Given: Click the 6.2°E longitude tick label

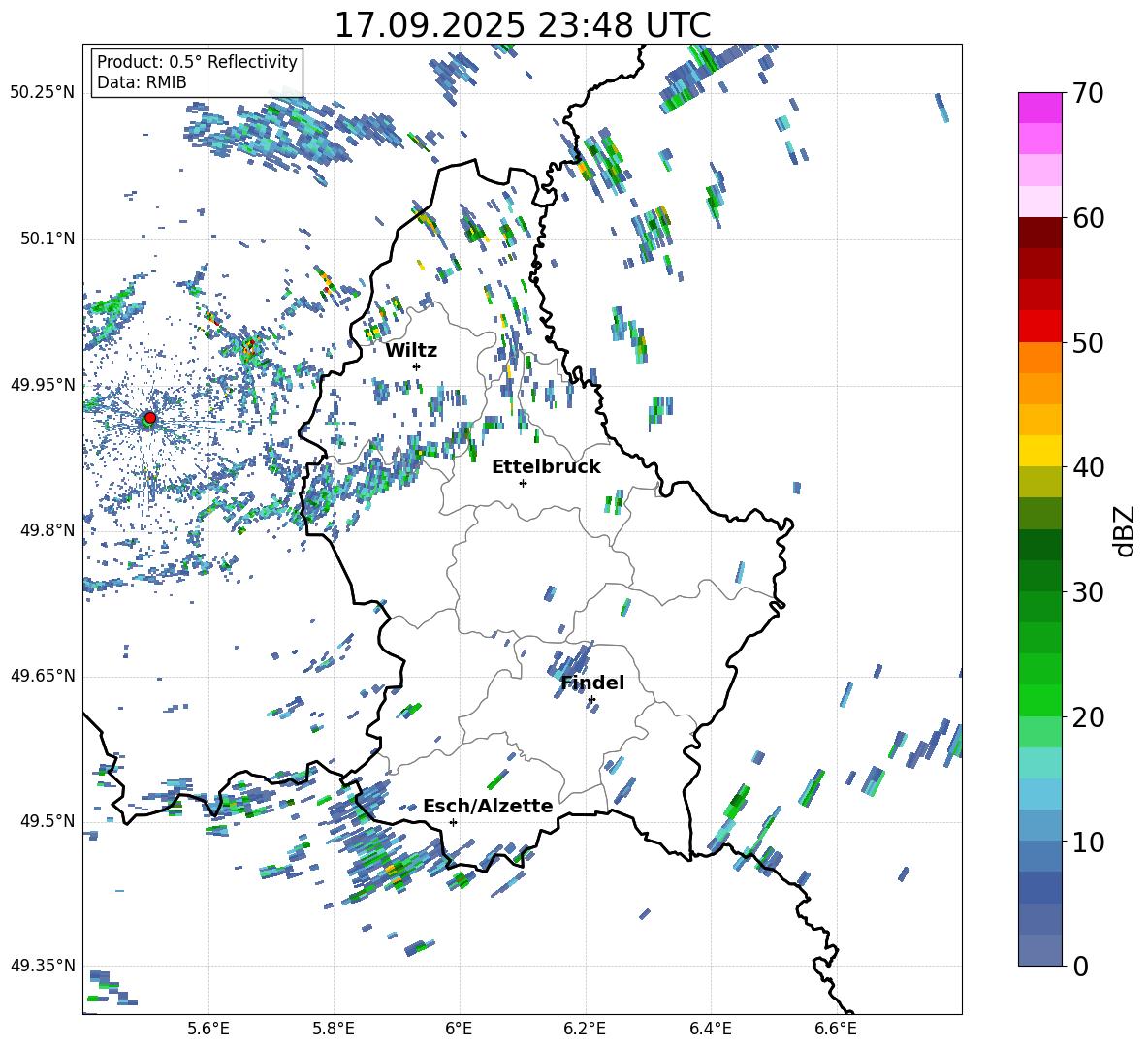Looking at the screenshot, I should coord(586,1028).
